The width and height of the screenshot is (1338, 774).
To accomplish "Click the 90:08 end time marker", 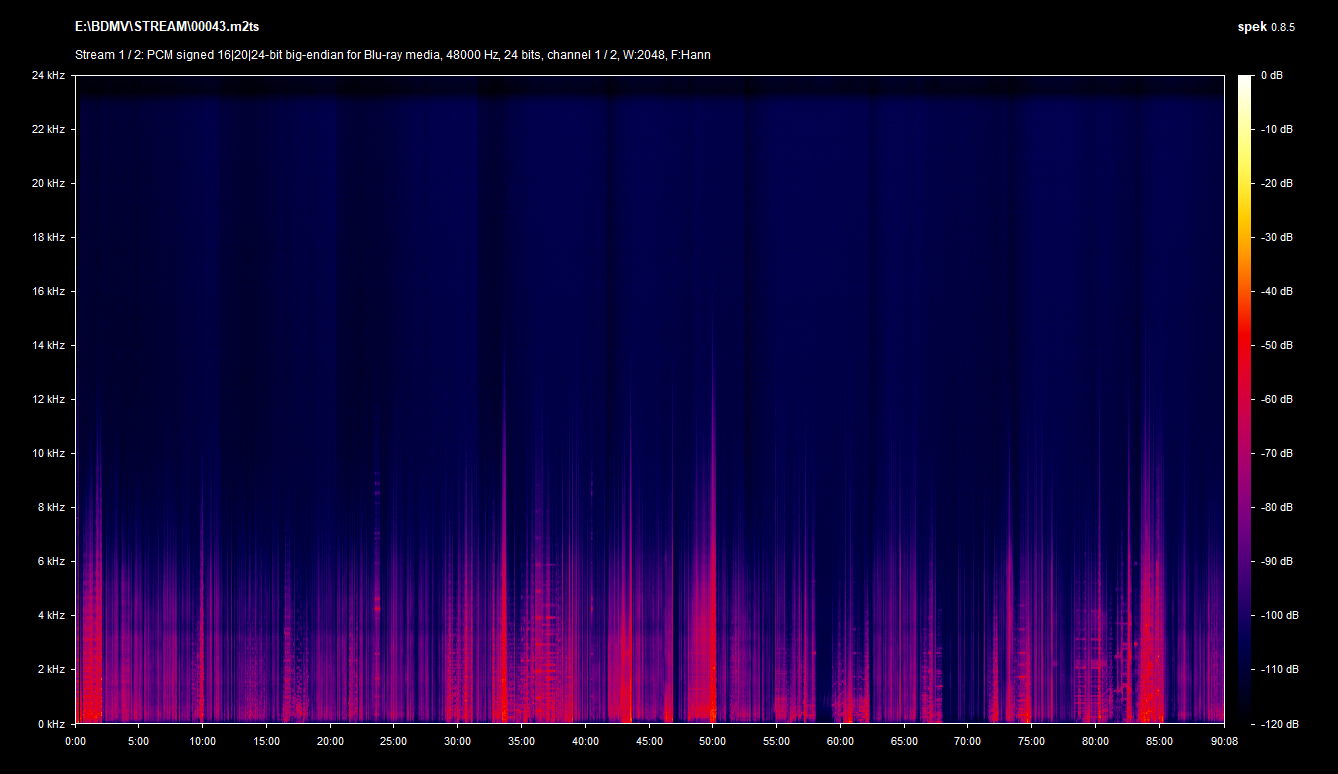I will 1224,741.
